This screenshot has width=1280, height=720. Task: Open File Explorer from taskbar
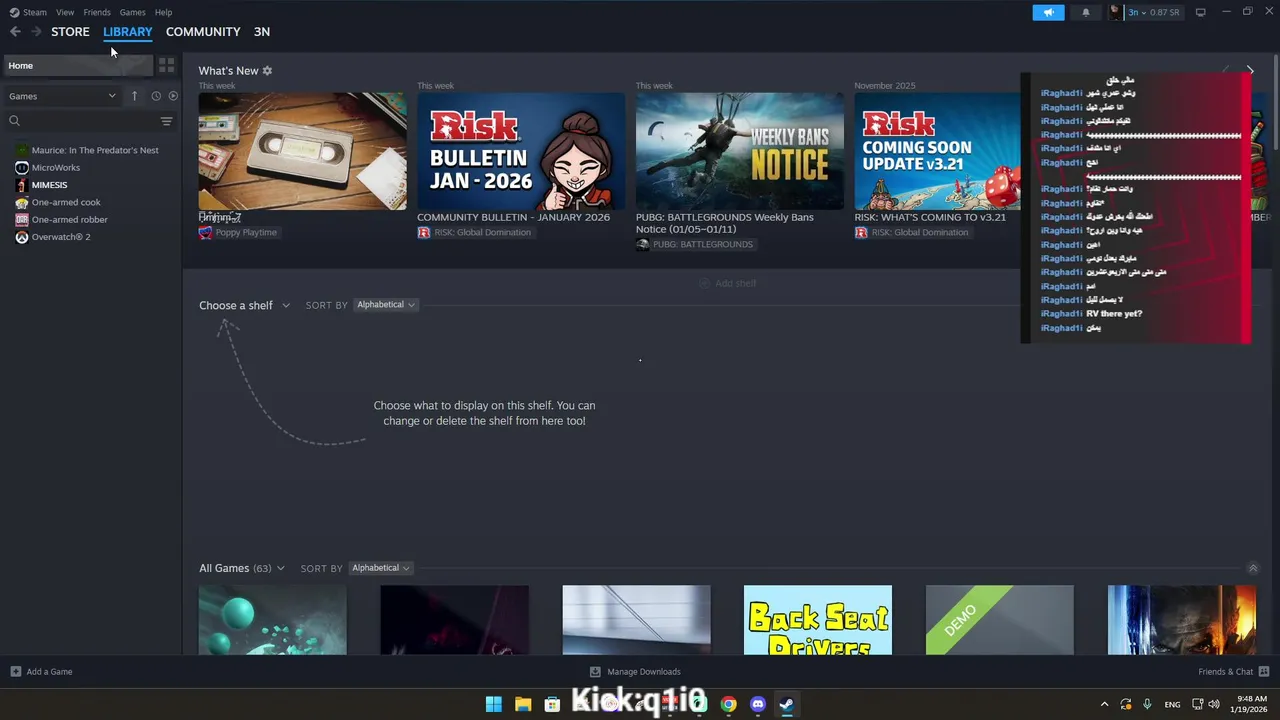point(523,704)
